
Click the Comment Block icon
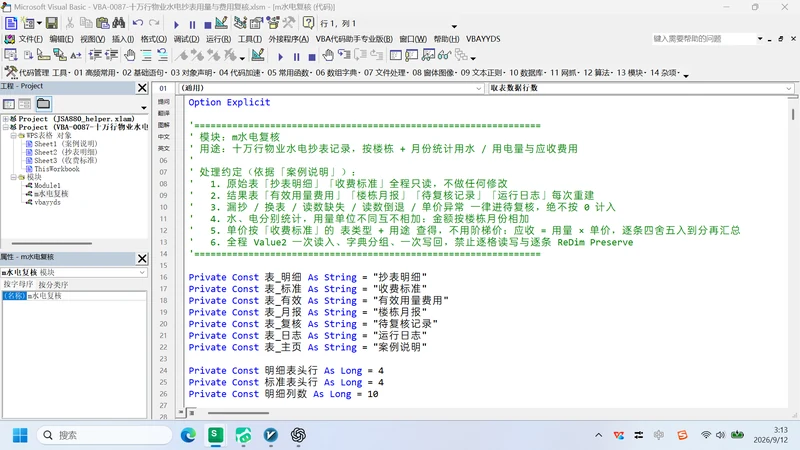pyautogui.click(x=146, y=55)
